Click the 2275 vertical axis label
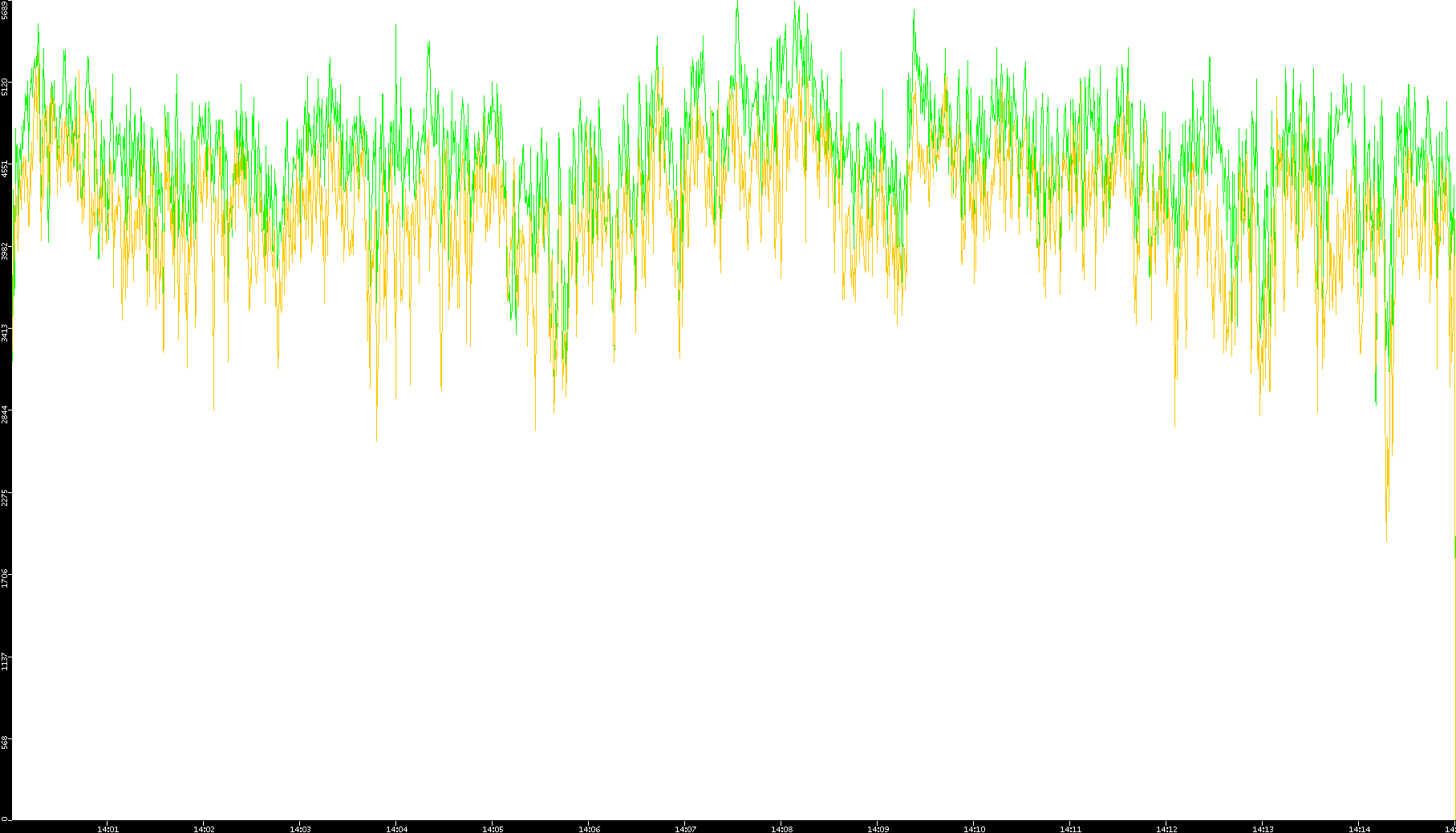 point(5,497)
